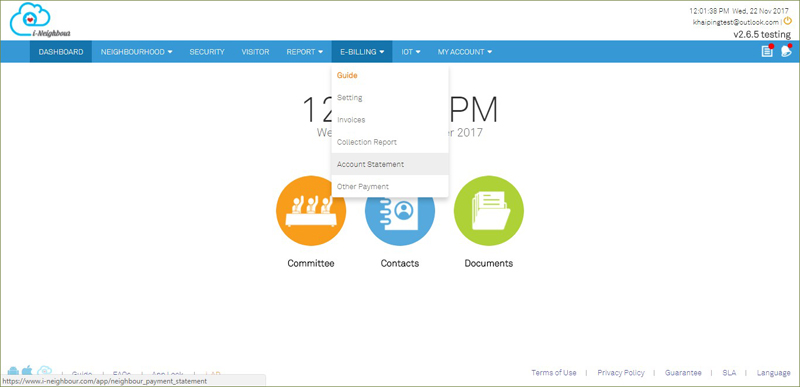Open the Terms of Use link
Viewport: 800px width, 387px height.
554,373
